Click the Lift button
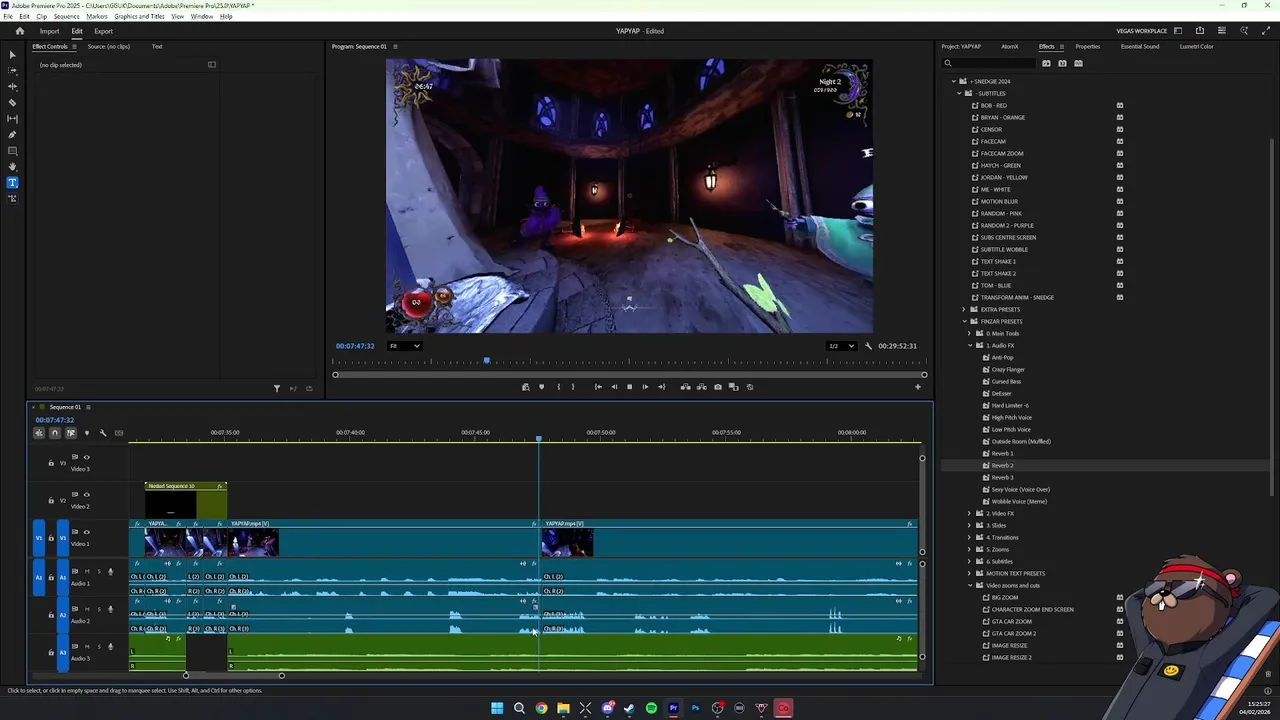 pos(685,387)
